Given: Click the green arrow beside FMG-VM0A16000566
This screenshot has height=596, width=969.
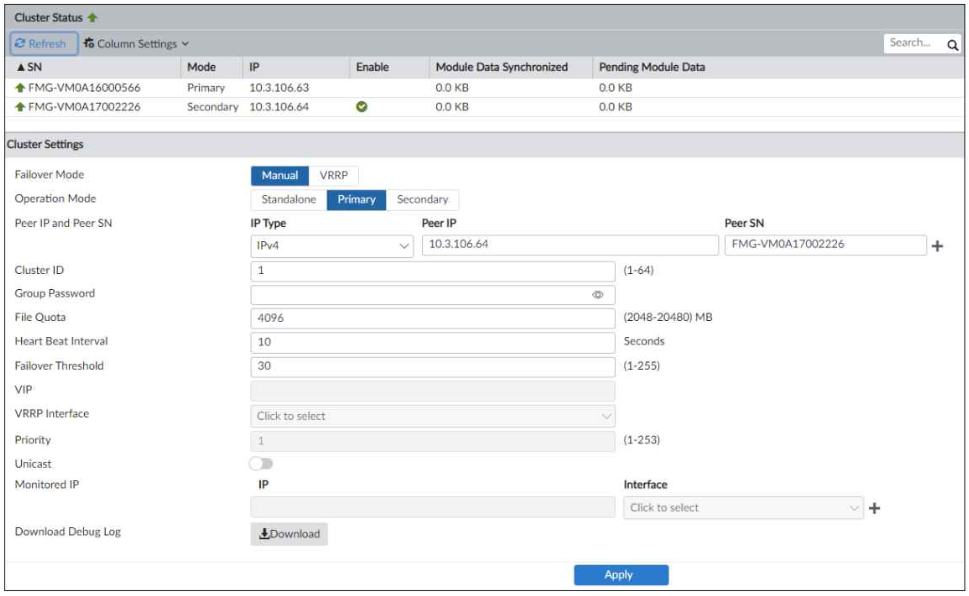Looking at the screenshot, I should click(x=20, y=88).
